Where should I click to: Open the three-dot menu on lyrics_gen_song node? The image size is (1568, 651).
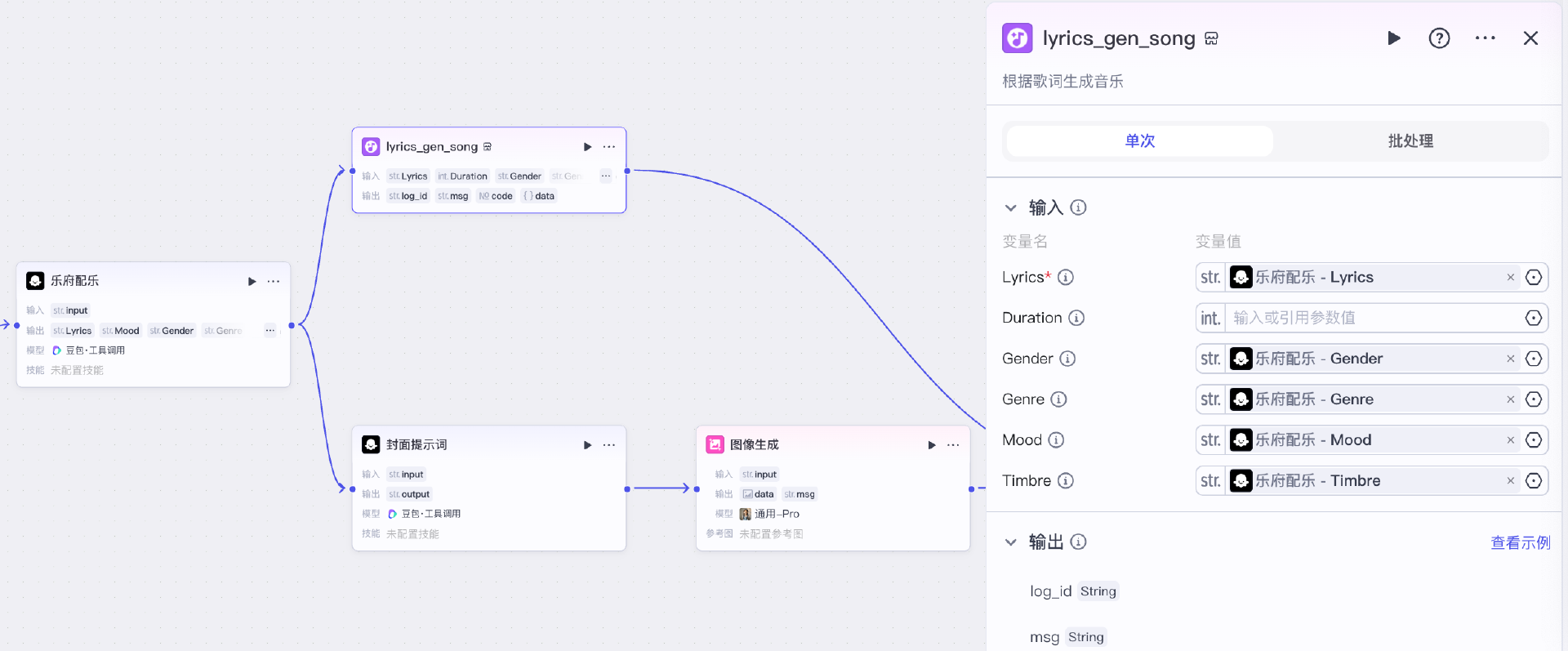tap(609, 147)
